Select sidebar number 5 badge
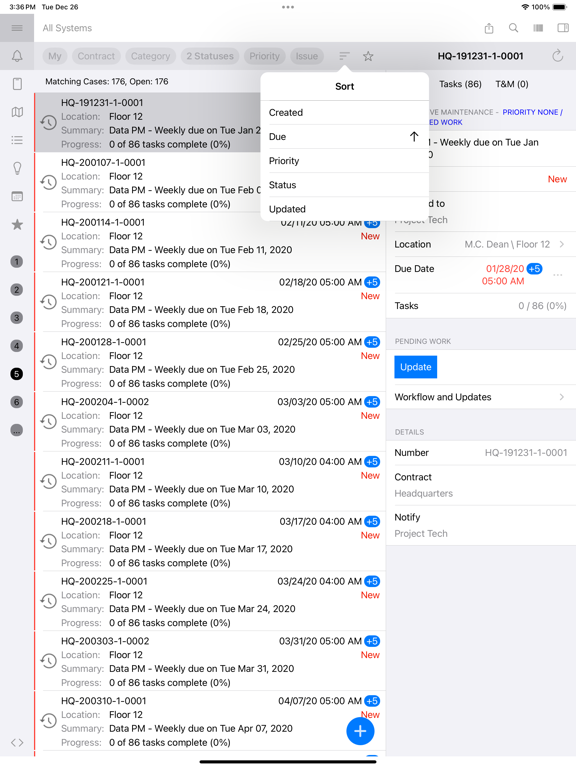The width and height of the screenshot is (576, 768). 17,374
